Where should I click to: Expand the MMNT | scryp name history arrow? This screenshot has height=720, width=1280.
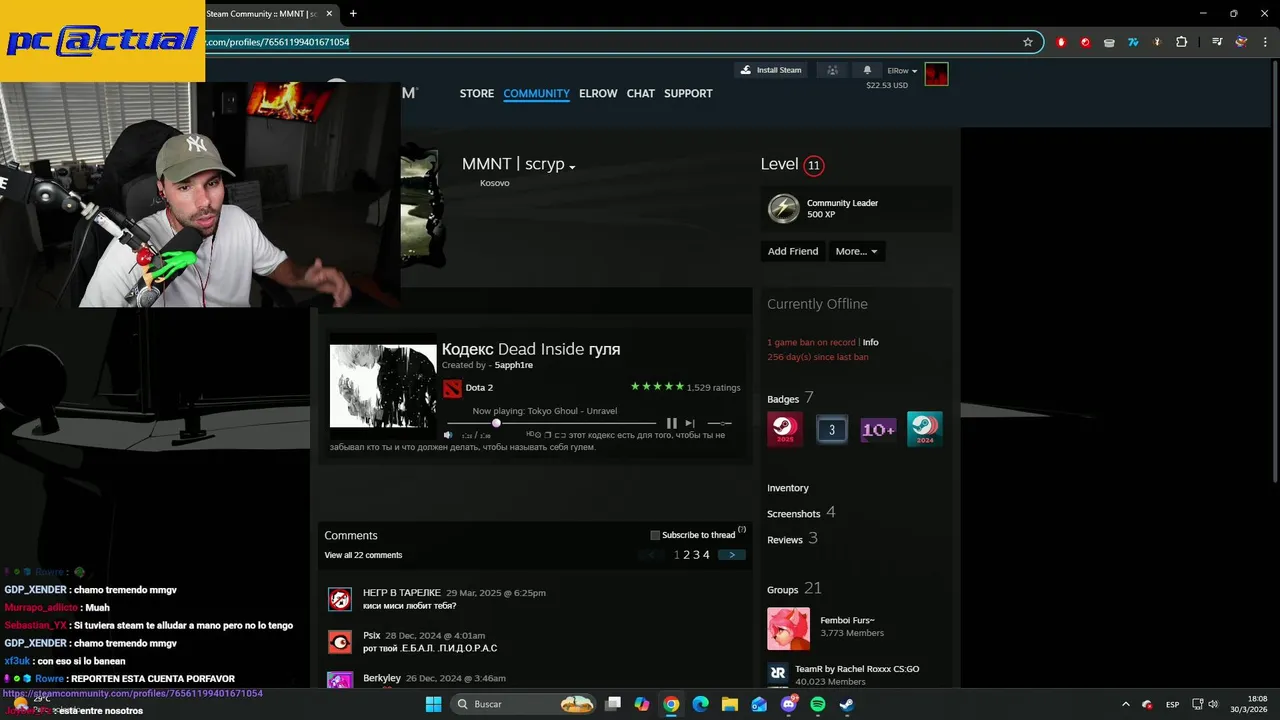(572, 167)
